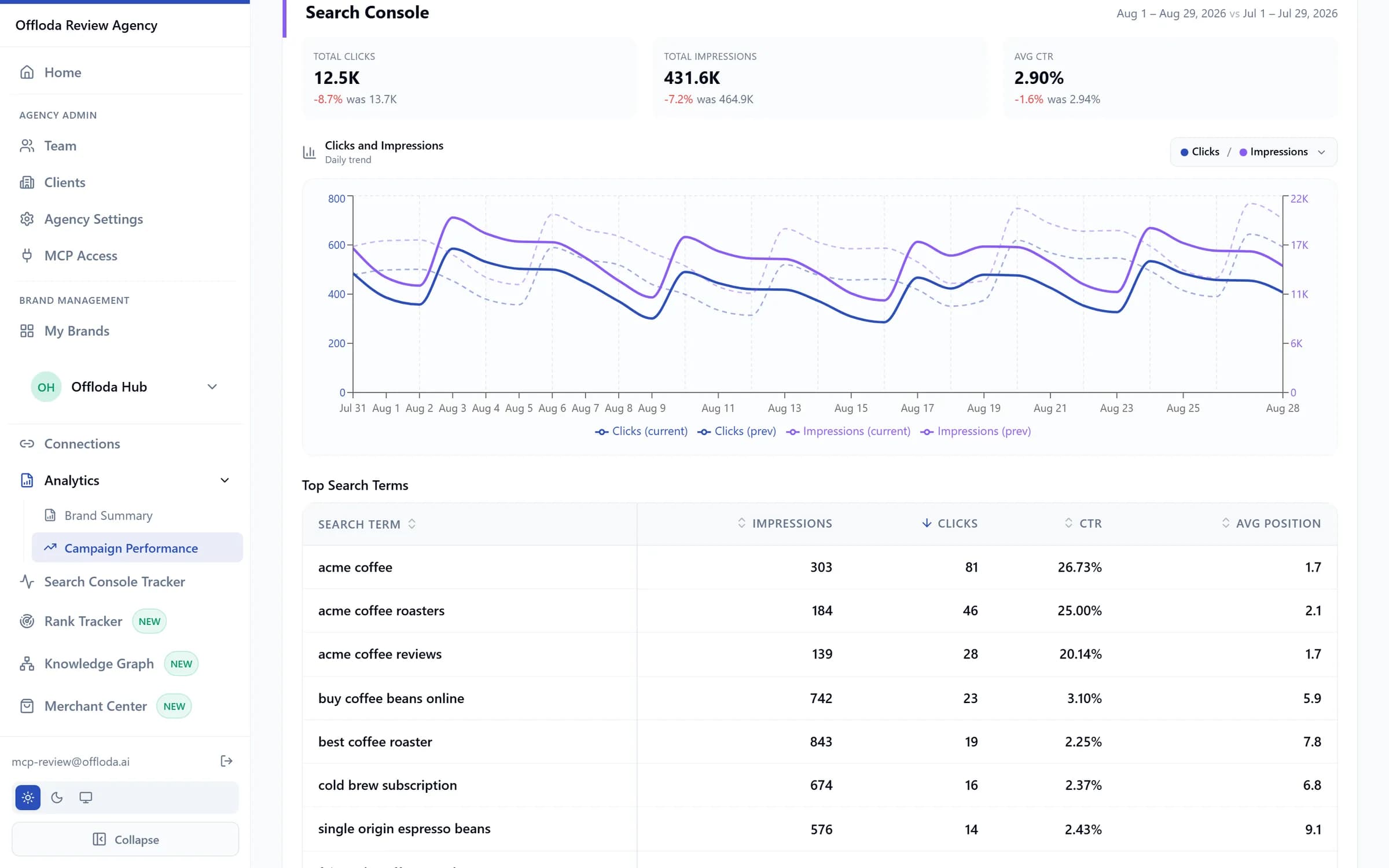The height and width of the screenshot is (868, 1389).
Task: Click the purple Impressions color dot
Action: click(x=1243, y=152)
